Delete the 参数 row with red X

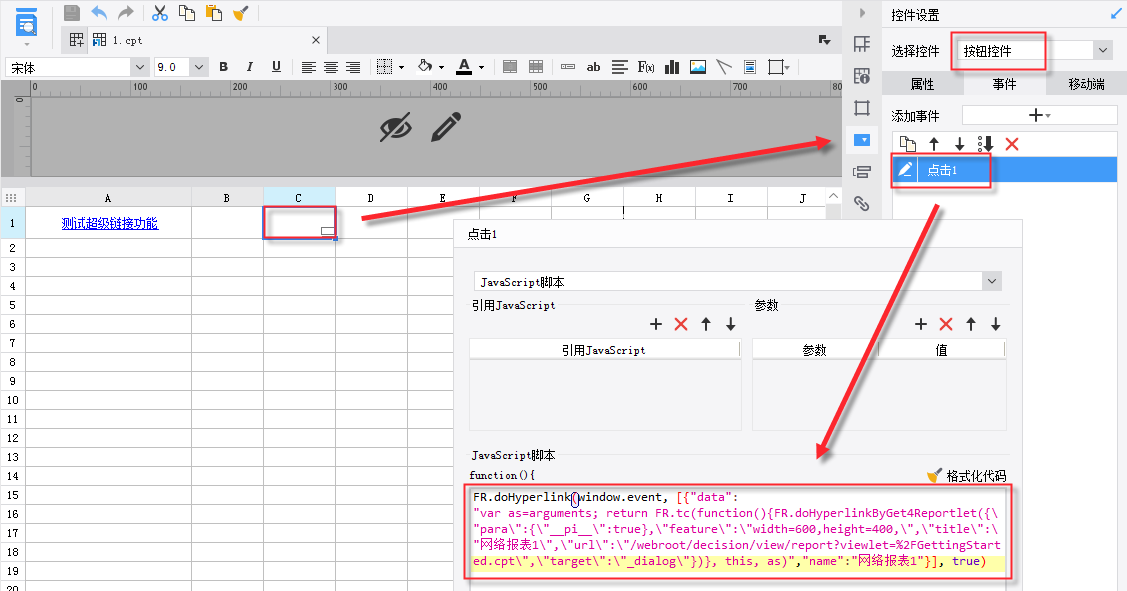(x=946, y=324)
